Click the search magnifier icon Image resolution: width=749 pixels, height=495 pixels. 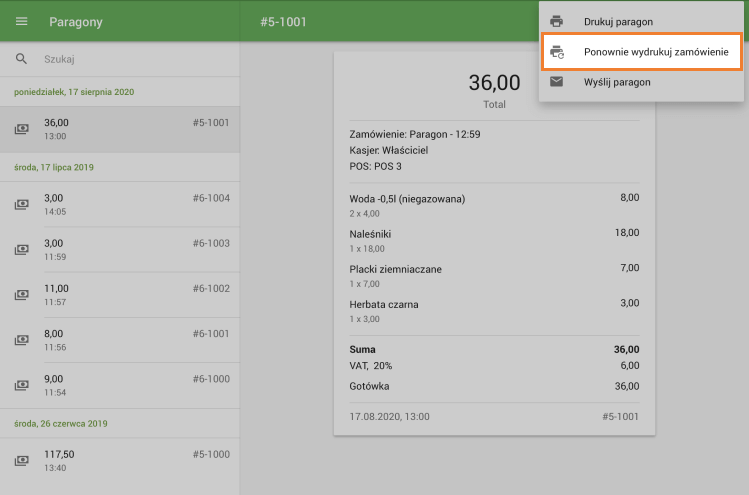21,59
